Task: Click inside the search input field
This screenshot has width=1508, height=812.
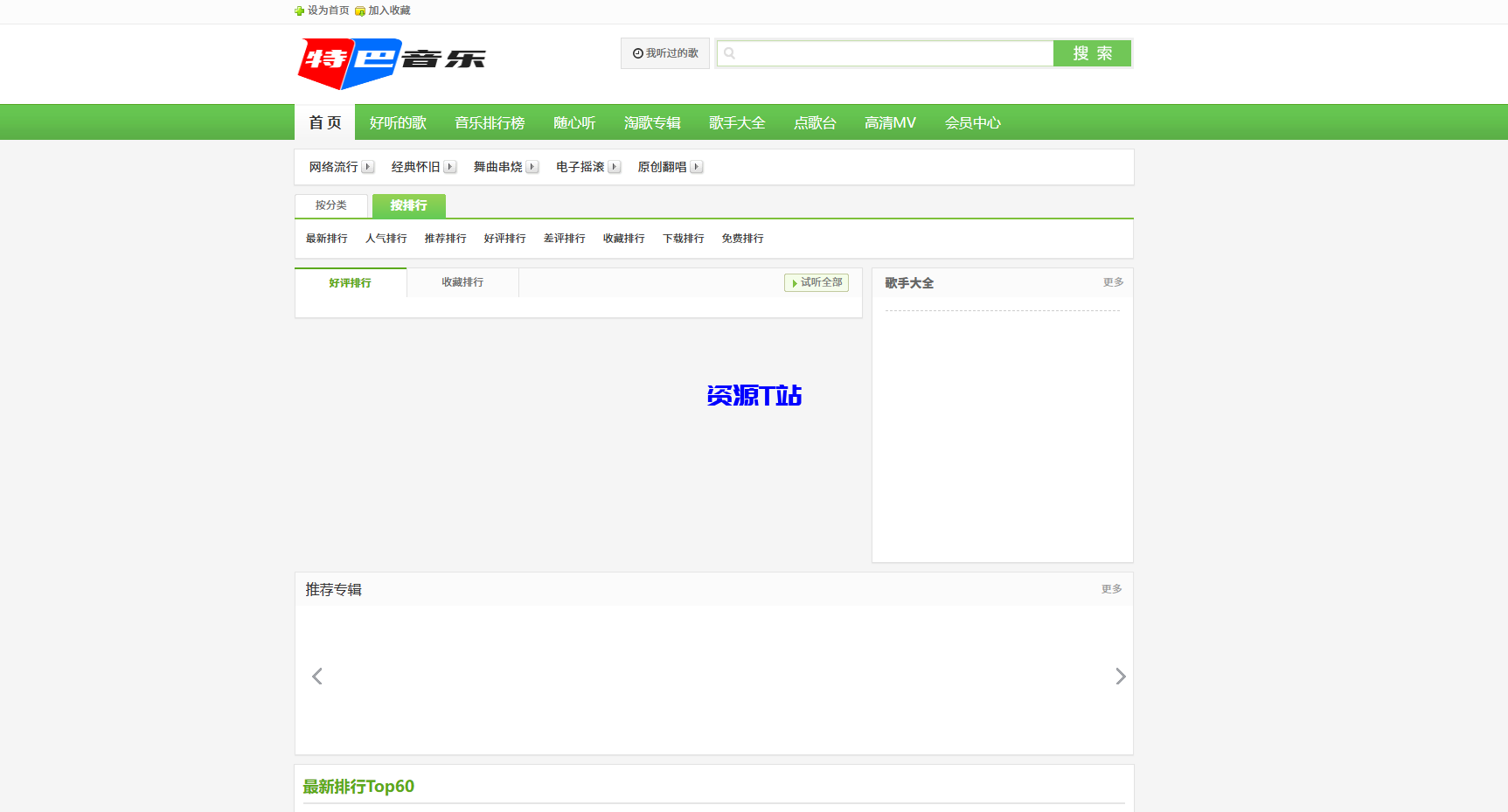Action: [x=883, y=53]
